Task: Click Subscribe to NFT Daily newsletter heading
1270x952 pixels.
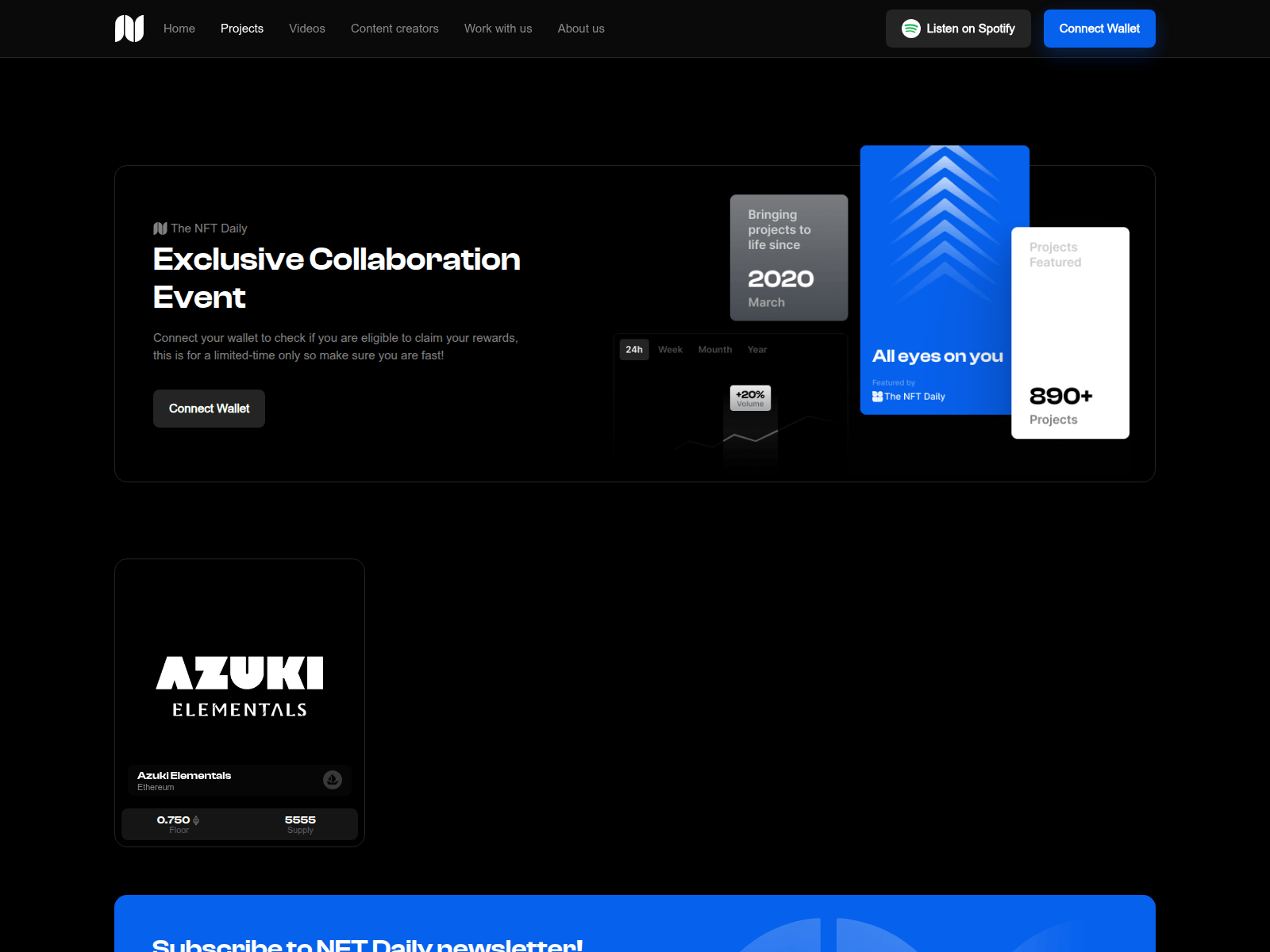Action: 368,944
